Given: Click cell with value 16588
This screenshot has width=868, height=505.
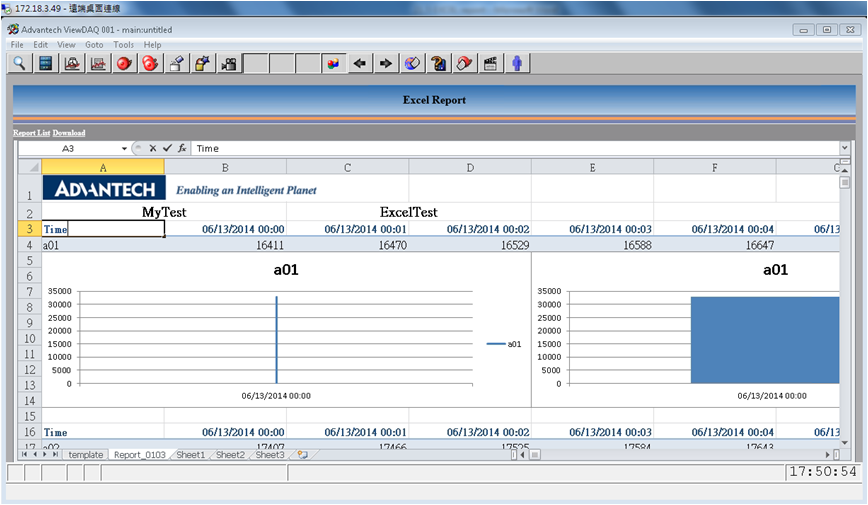Looking at the screenshot, I should tap(592, 245).
